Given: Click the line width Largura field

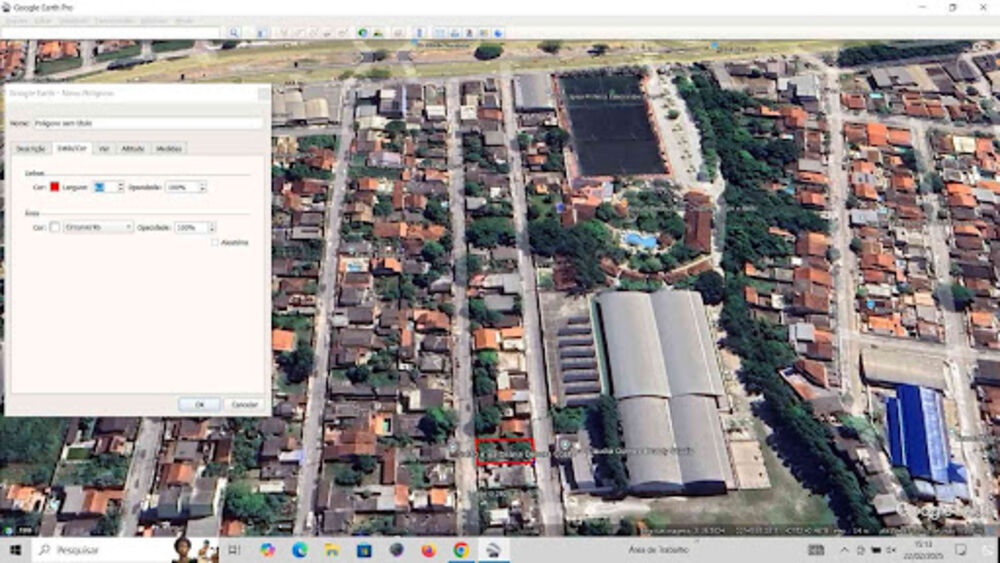Looking at the screenshot, I should pos(105,187).
